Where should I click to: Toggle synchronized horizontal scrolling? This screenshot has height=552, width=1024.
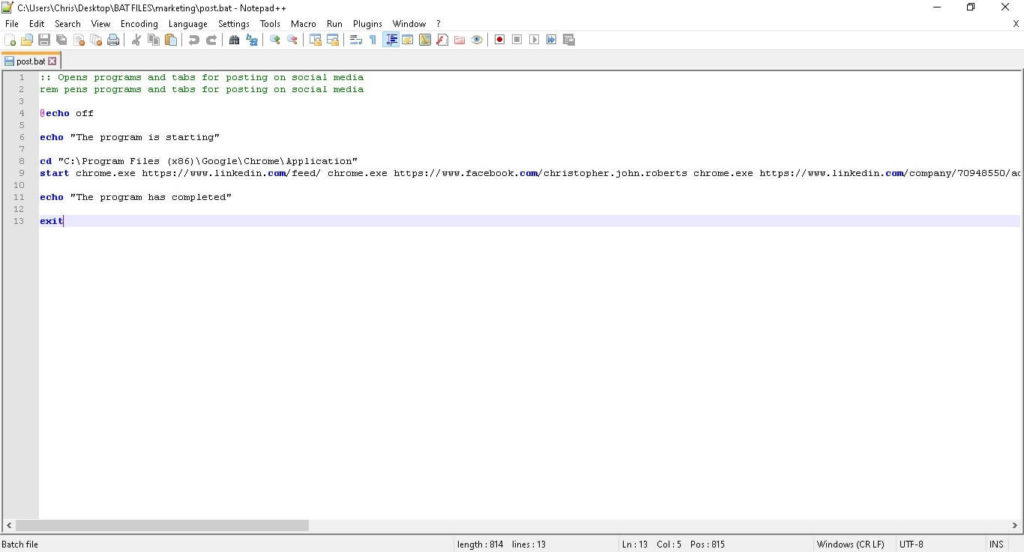coord(332,40)
